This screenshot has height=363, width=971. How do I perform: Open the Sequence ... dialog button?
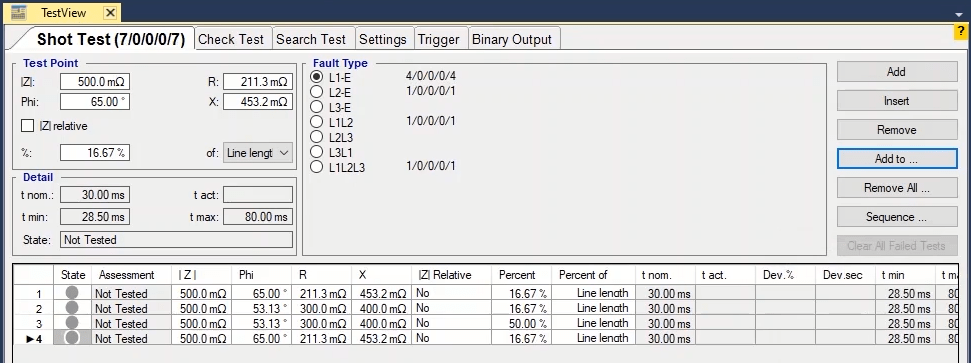897,217
